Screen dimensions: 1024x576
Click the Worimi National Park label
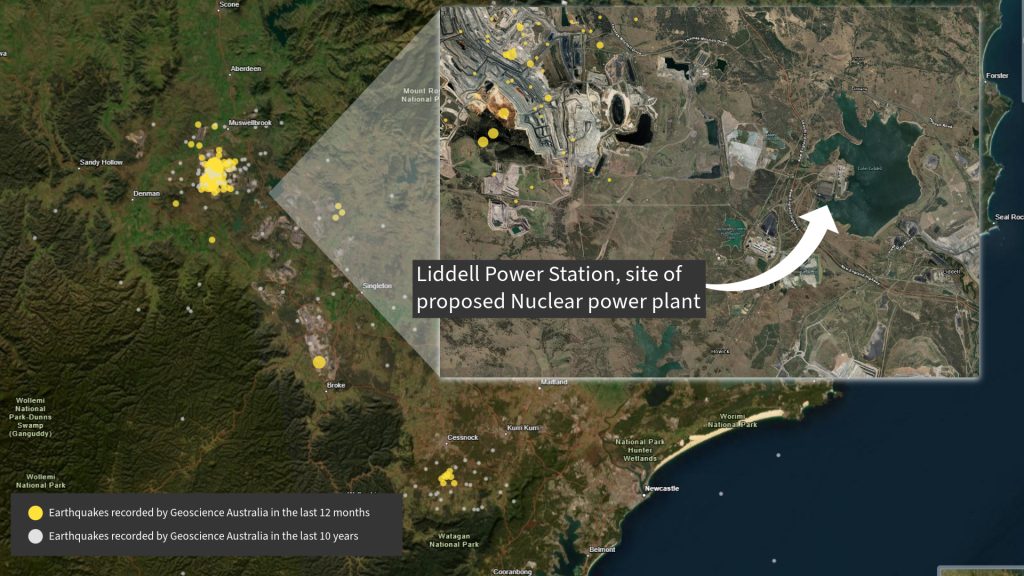click(x=732, y=421)
